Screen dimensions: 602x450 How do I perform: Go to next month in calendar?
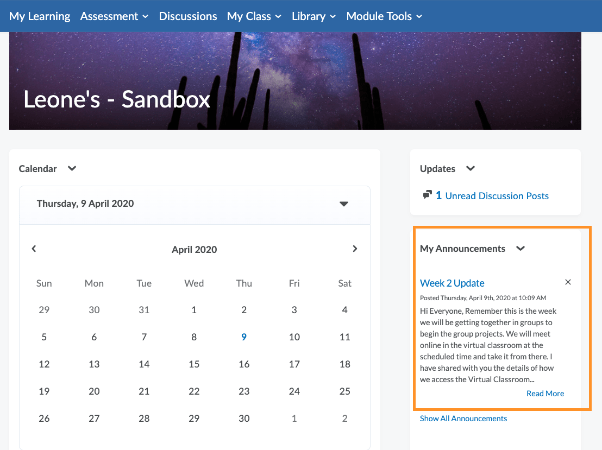(354, 249)
